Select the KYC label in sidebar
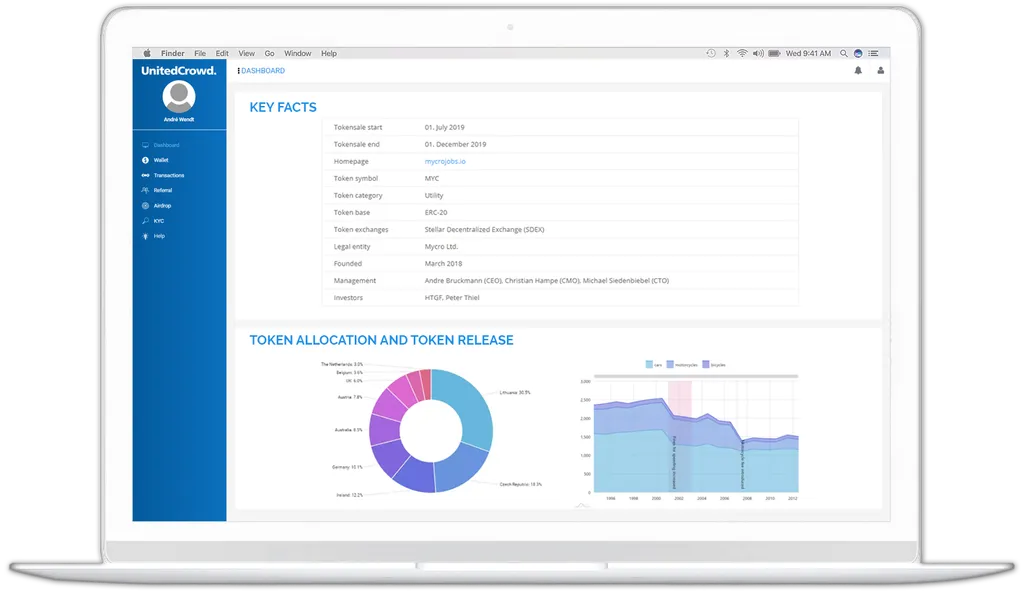1024x597 pixels. [159, 221]
